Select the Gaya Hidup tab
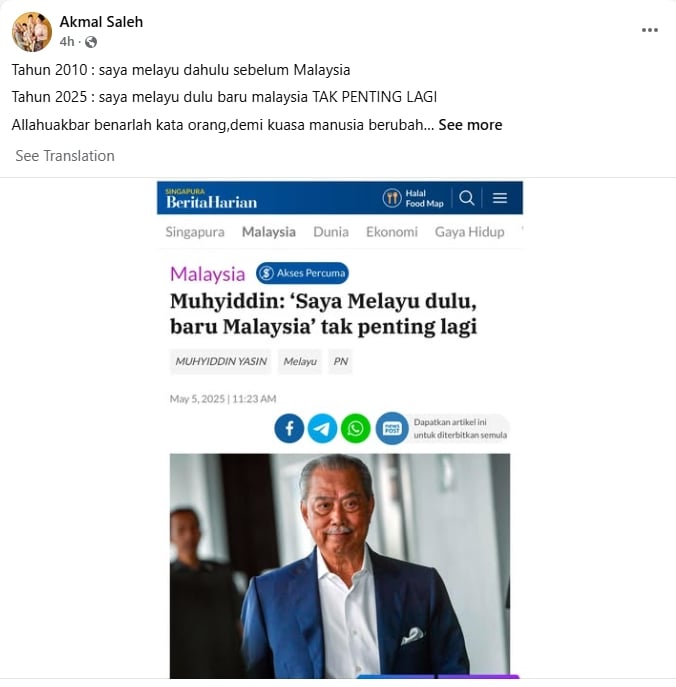 point(469,232)
